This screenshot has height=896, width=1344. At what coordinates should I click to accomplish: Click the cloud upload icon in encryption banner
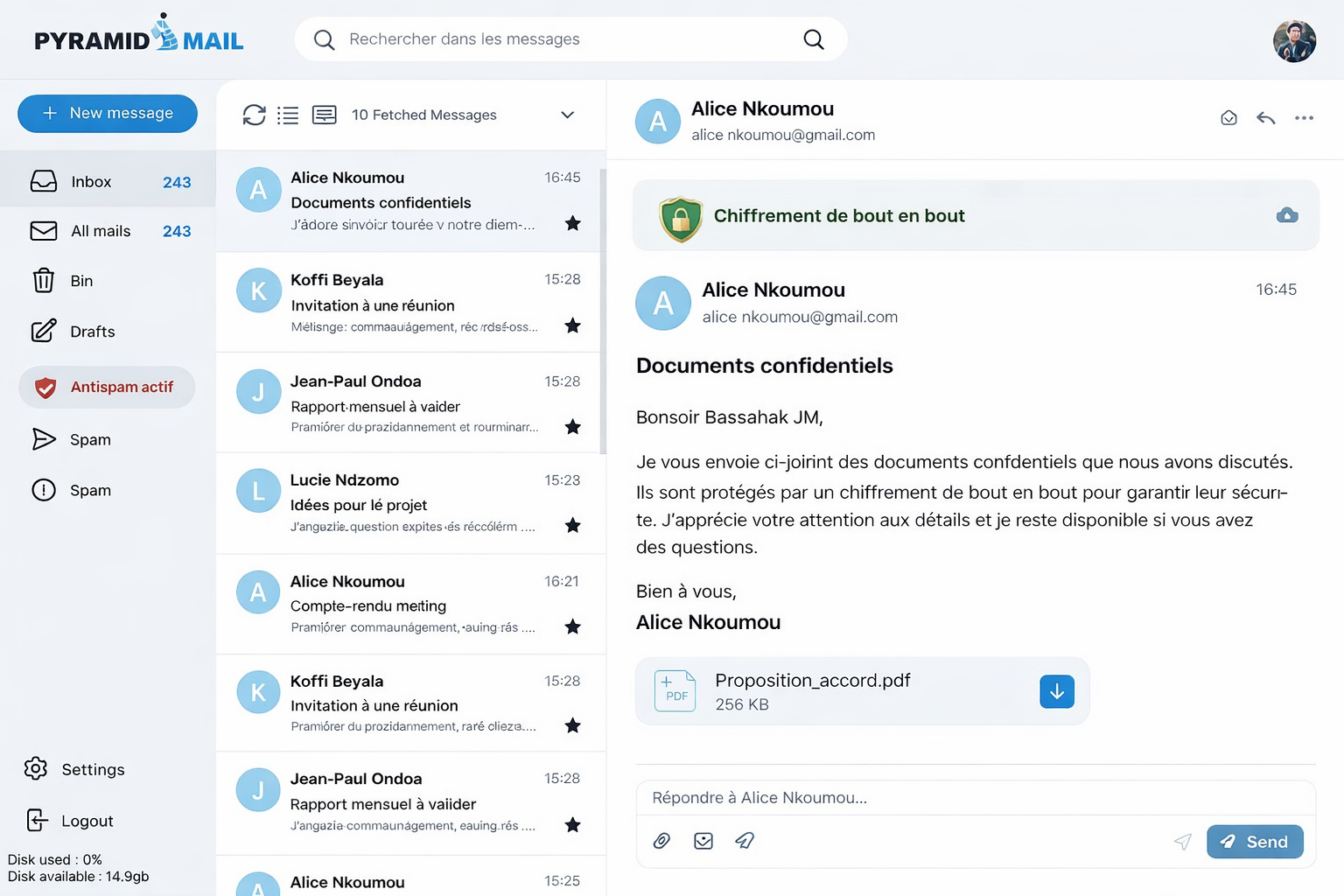(x=1287, y=215)
